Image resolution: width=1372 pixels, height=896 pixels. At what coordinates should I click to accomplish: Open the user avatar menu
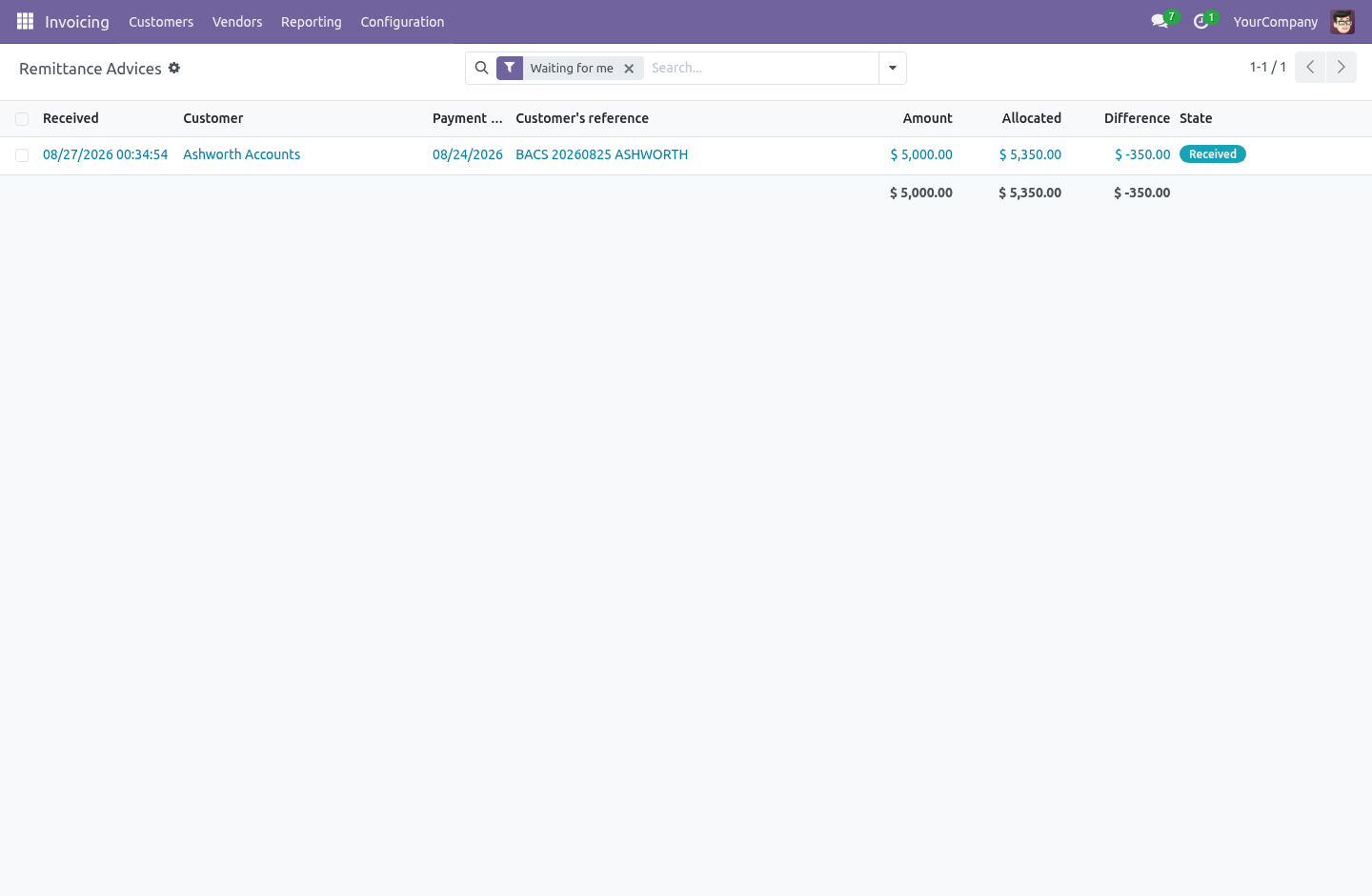(1342, 21)
